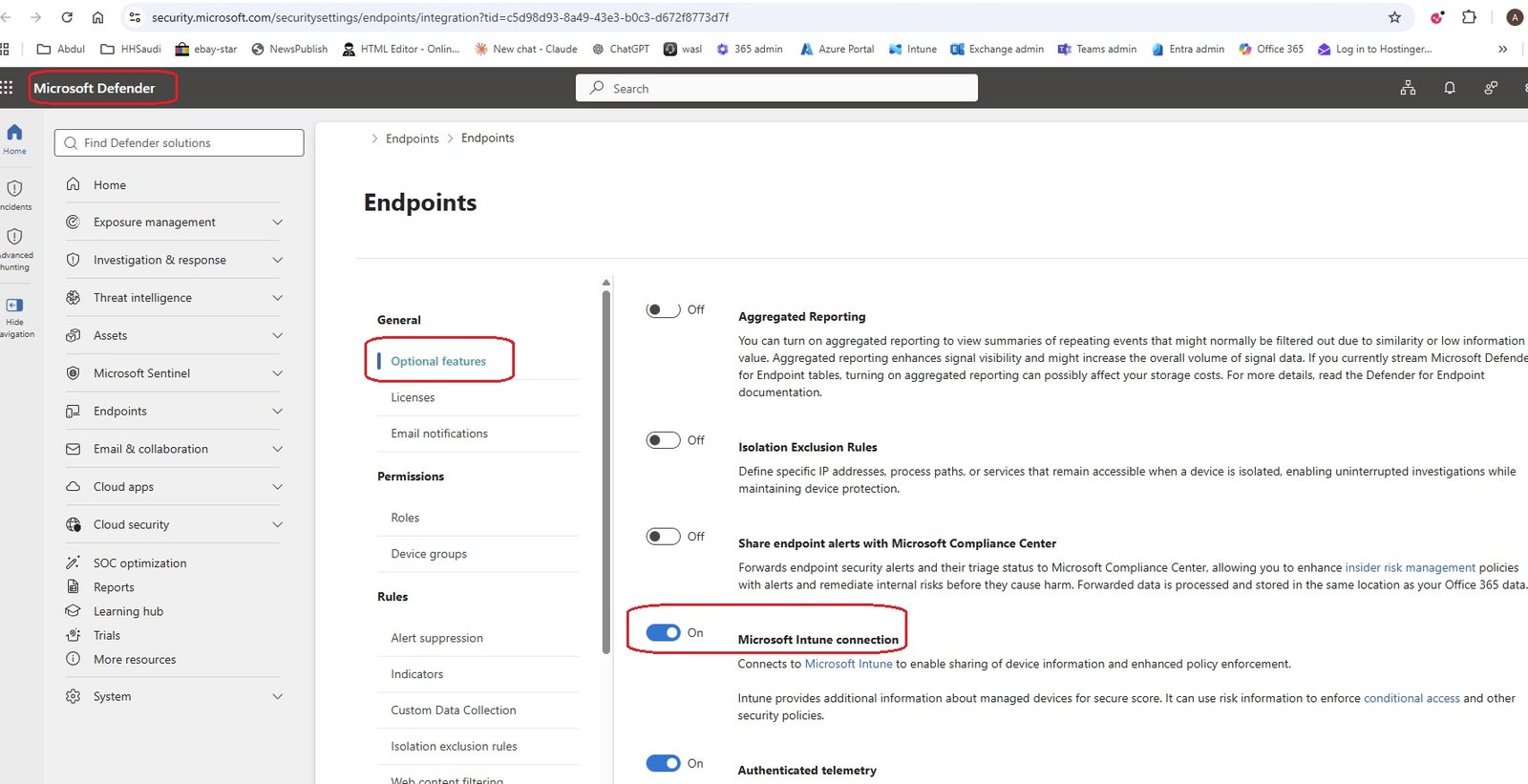This screenshot has height=784, width=1528.
Task: Expand the Endpoints nav chevron
Action: tap(277, 412)
